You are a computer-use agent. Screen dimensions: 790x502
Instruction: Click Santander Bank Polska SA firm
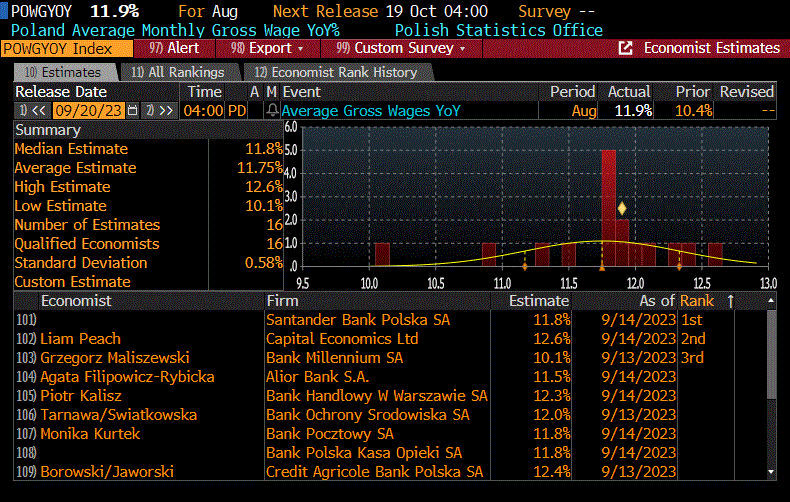click(x=358, y=320)
